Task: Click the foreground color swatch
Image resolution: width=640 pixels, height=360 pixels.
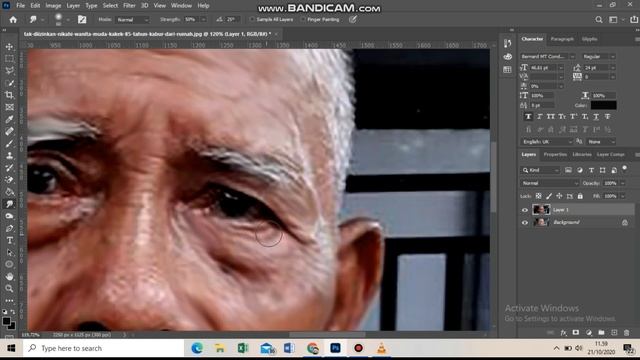Action: point(6,321)
